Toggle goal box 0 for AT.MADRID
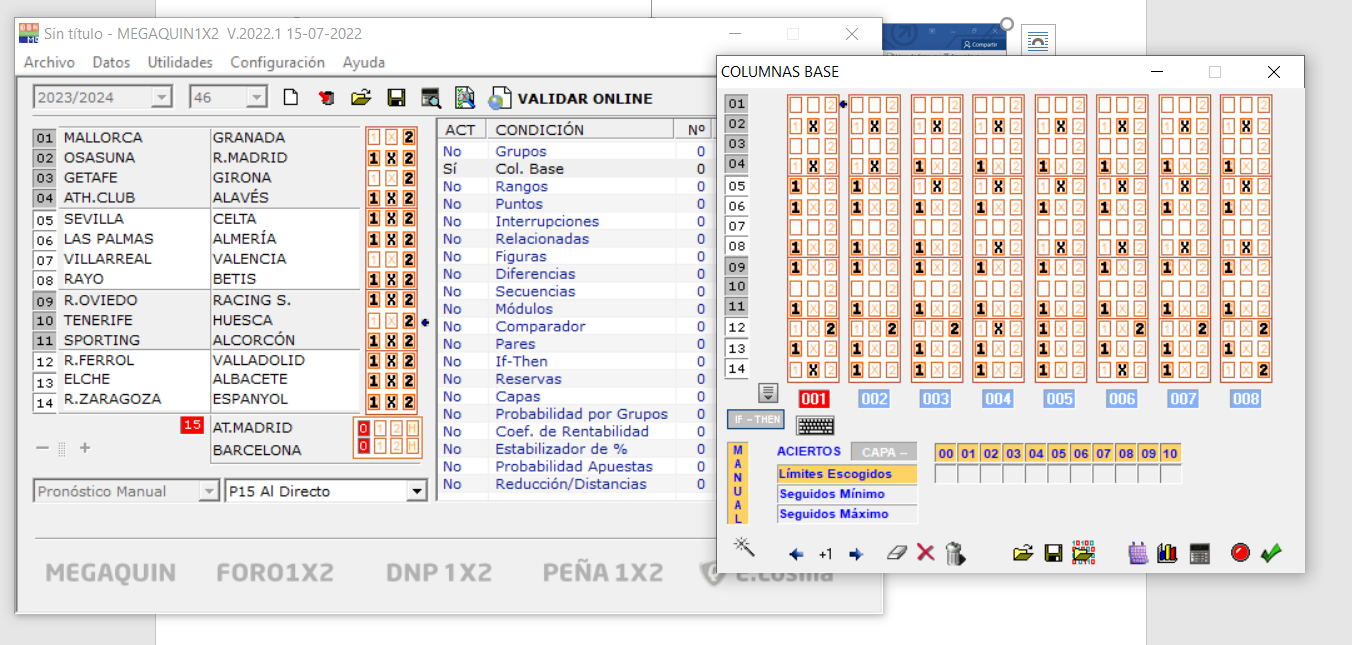 [x=364, y=428]
